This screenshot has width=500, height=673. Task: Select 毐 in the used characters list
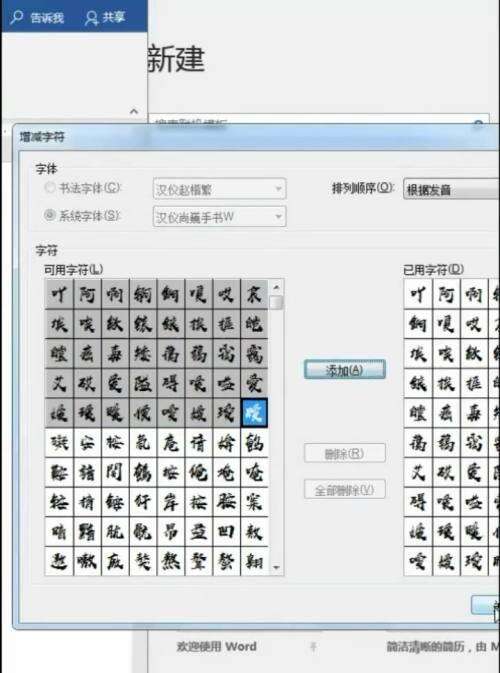pos(474,412)
